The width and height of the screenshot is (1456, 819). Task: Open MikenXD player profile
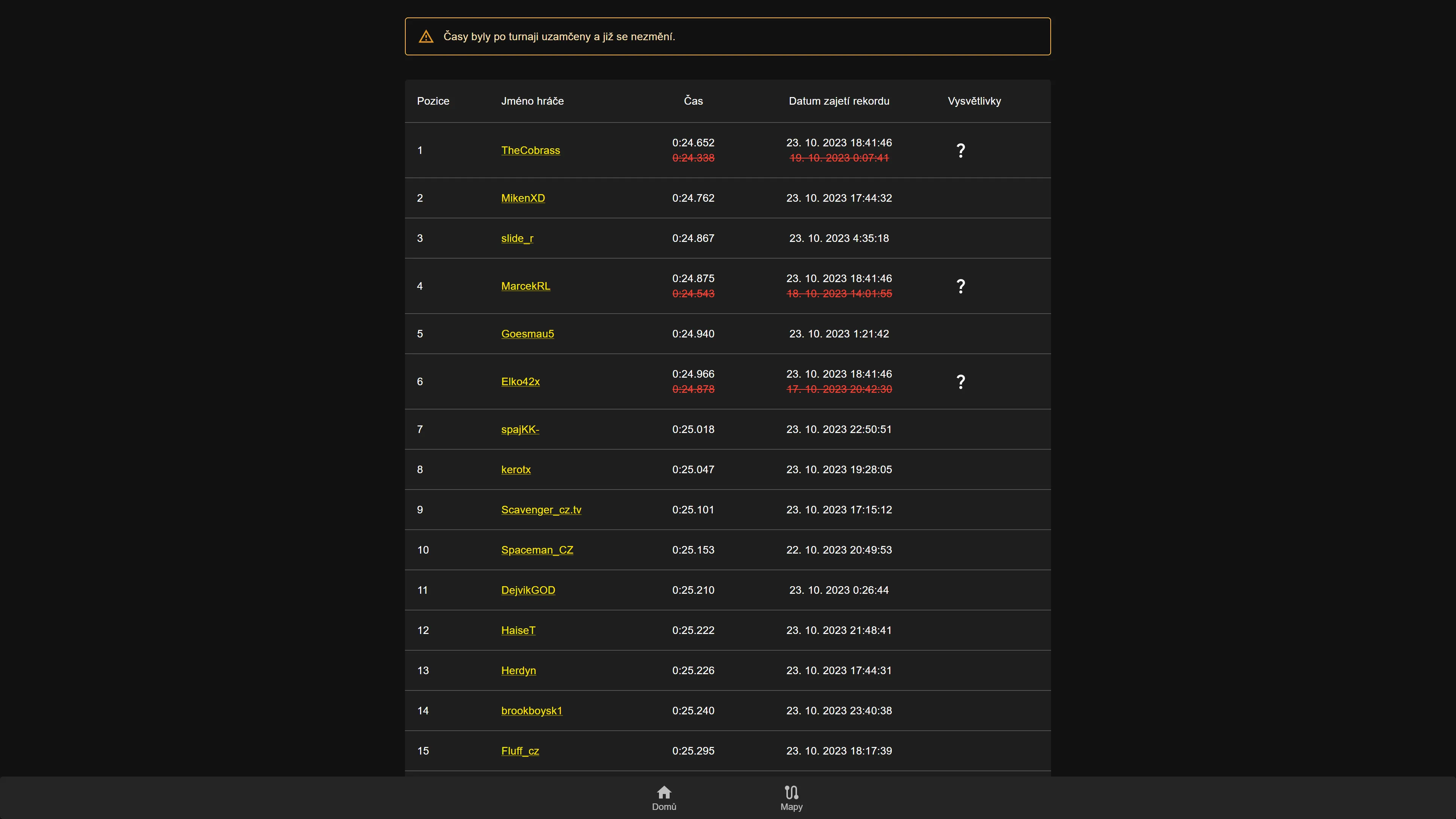coord(523,198)
